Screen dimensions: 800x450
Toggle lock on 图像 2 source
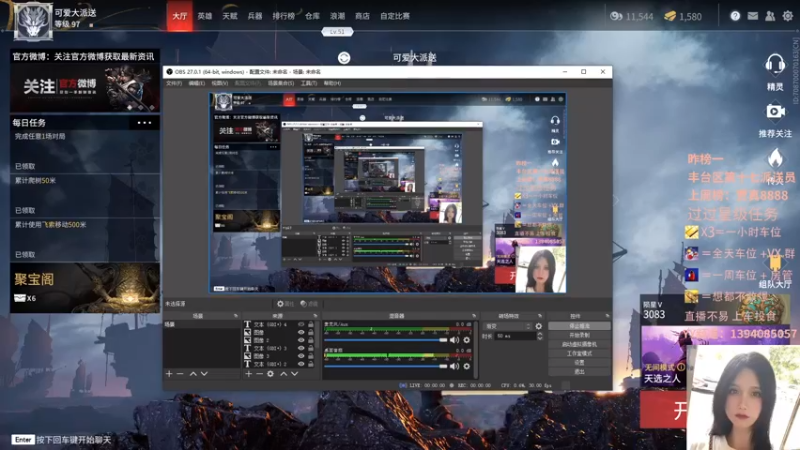[x=311, y=340]
